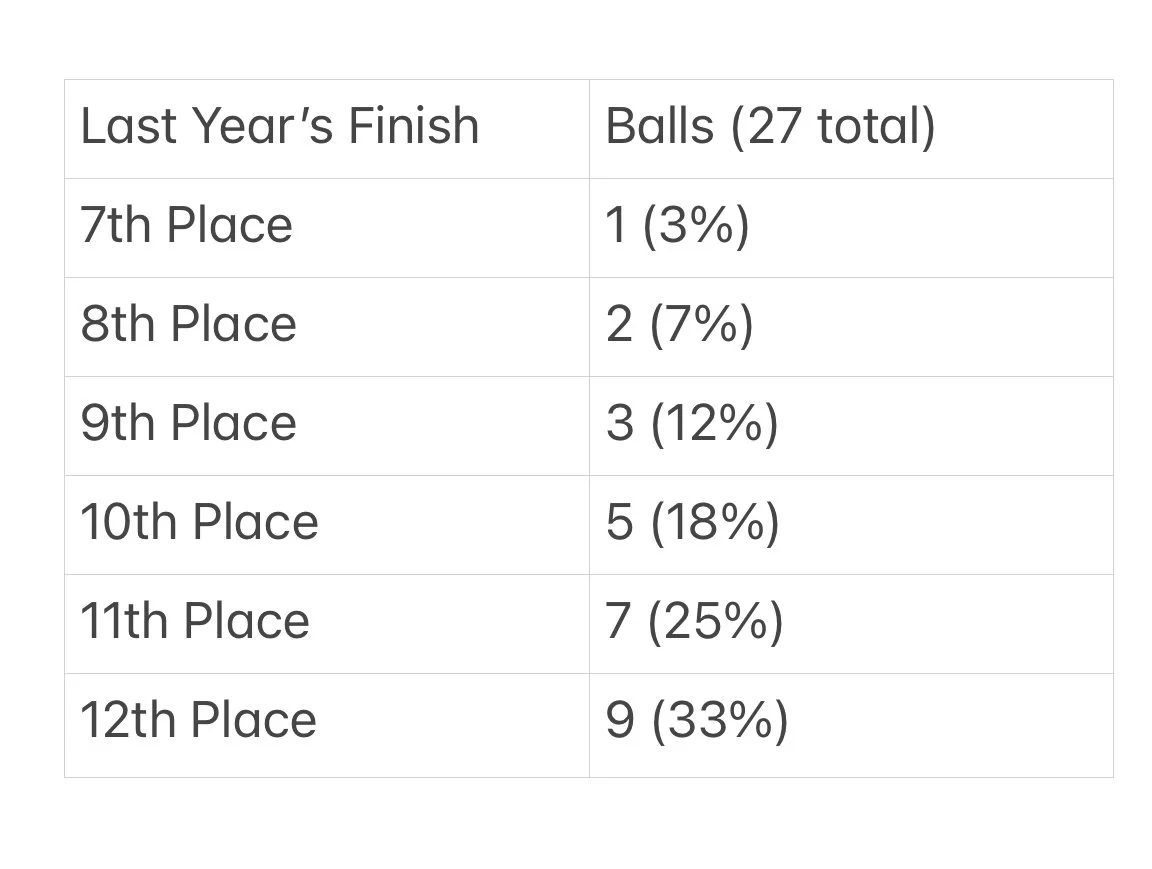
Task: Select the '11th Place' cell
Action: click(195, 621)
